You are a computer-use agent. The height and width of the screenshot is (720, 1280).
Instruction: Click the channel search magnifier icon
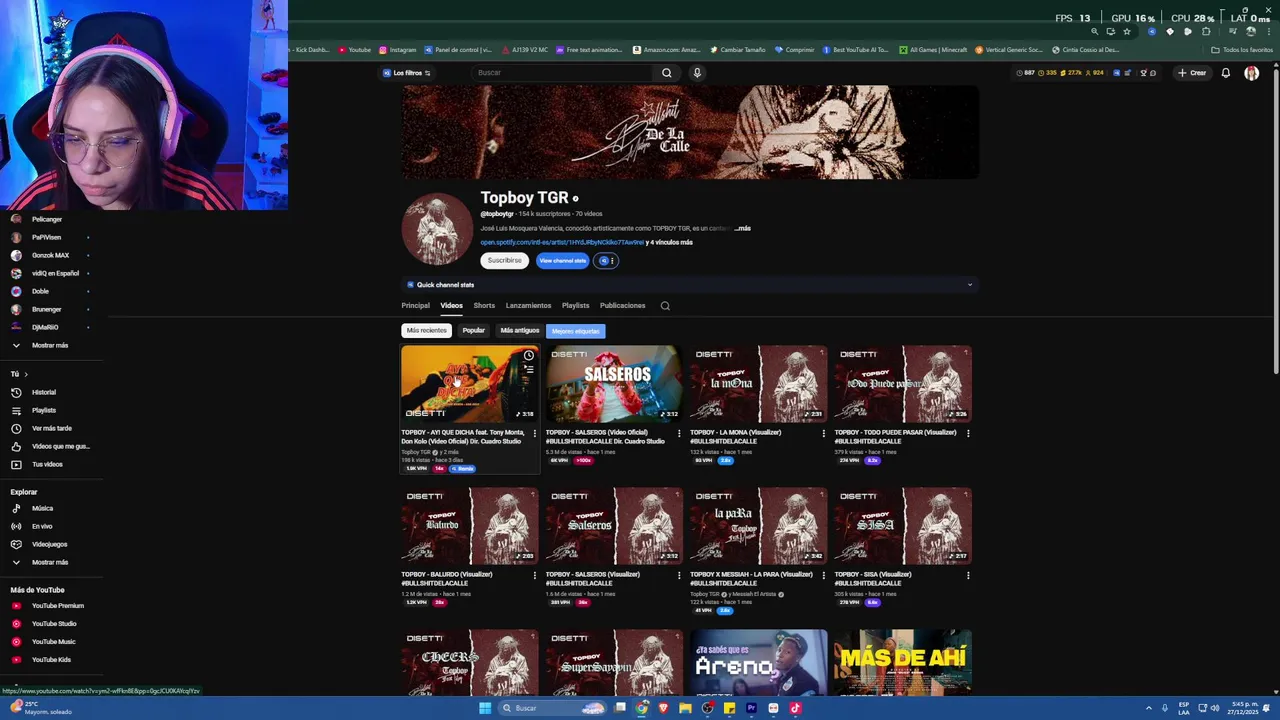665,306
